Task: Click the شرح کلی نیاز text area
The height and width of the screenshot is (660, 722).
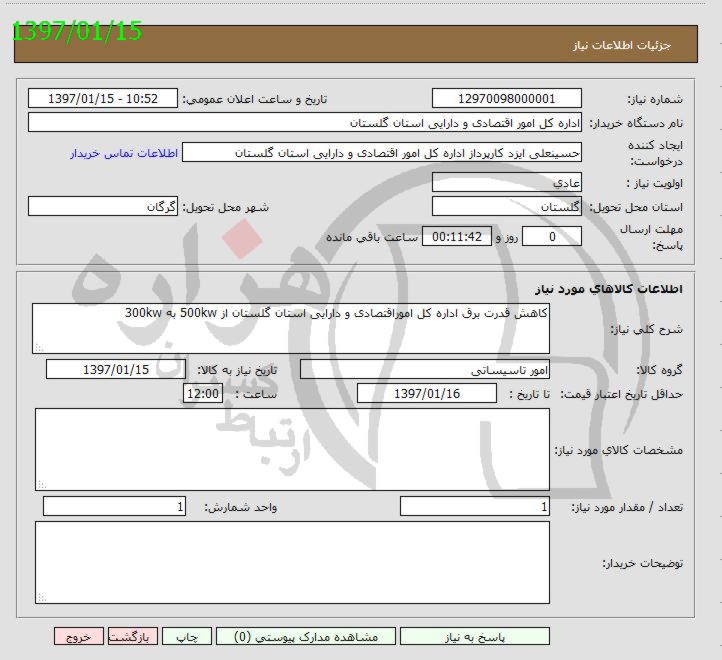Action: click(291, 328)
